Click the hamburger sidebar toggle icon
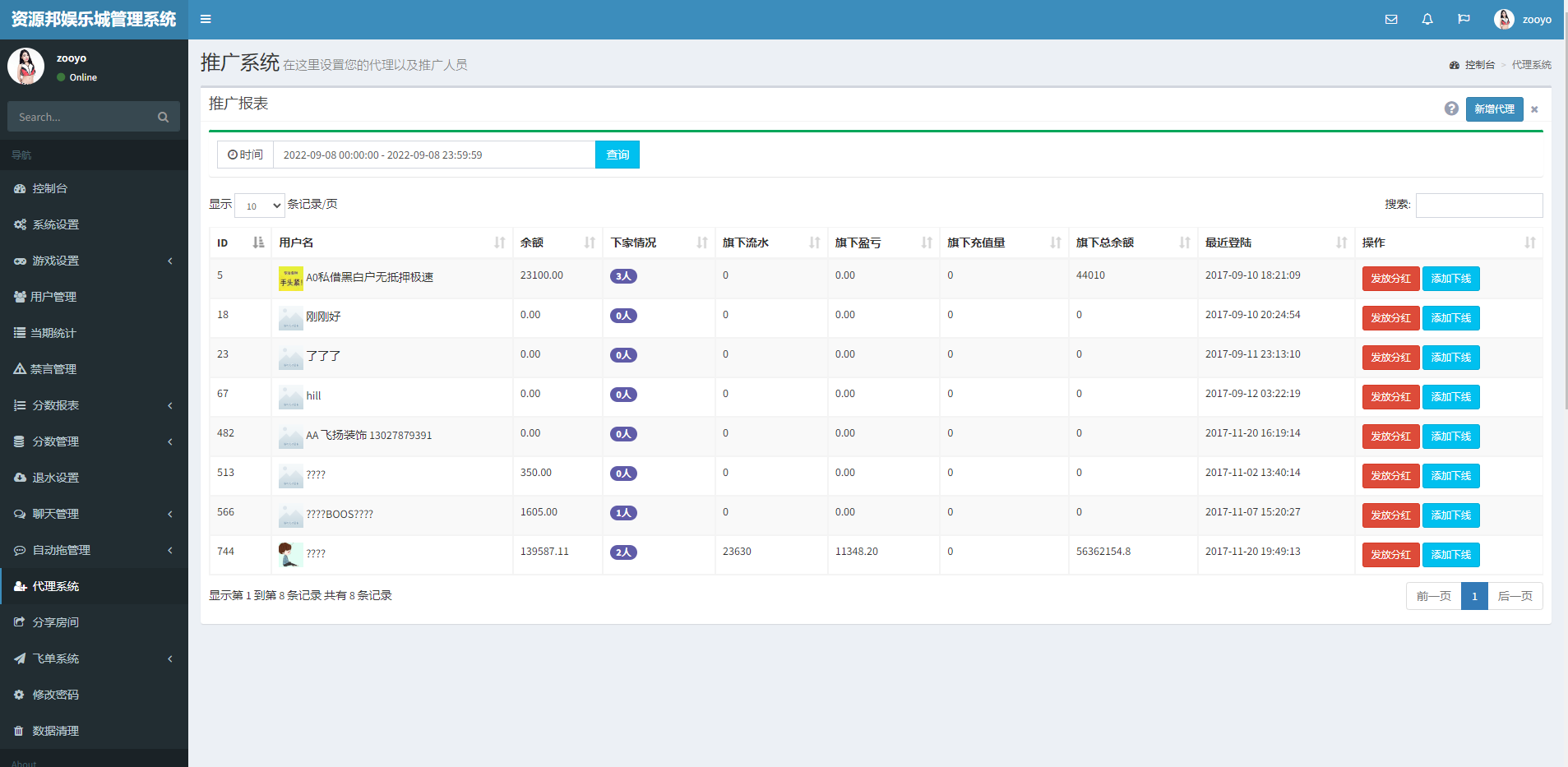1568x767 pixels. click(206, 20)
